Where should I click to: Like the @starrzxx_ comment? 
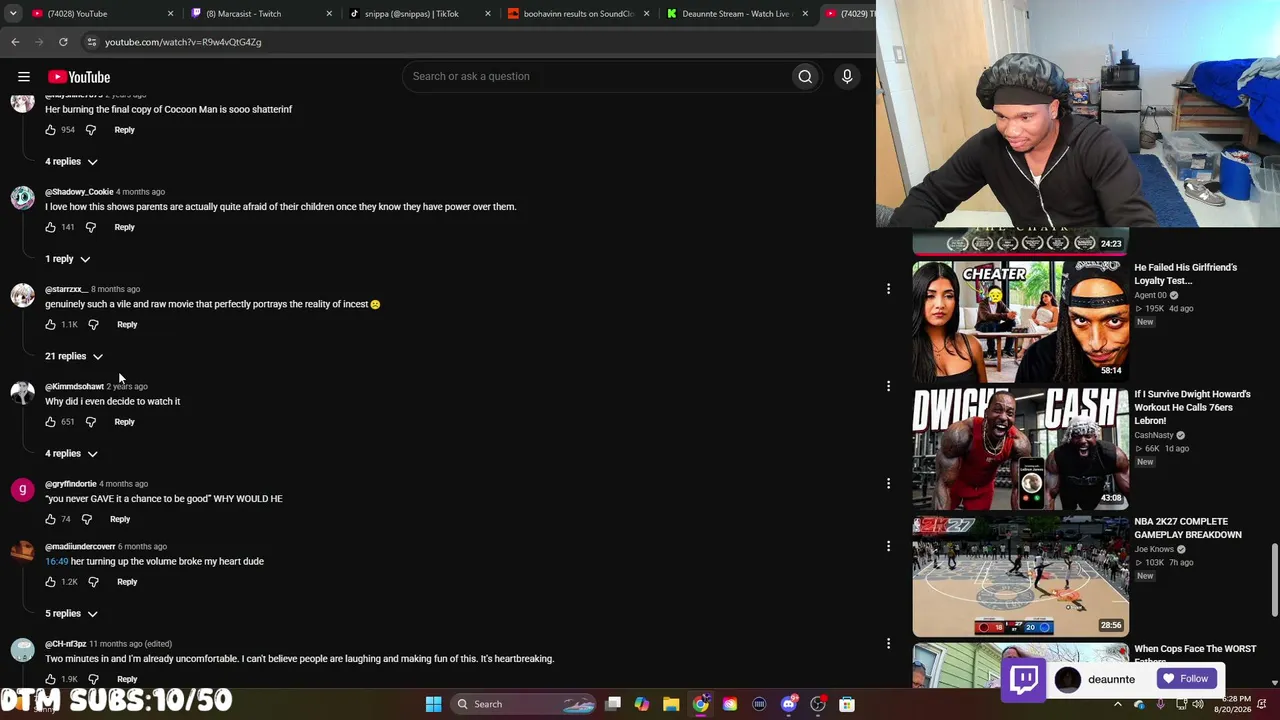pyautogui.click(x=51, y=324)
